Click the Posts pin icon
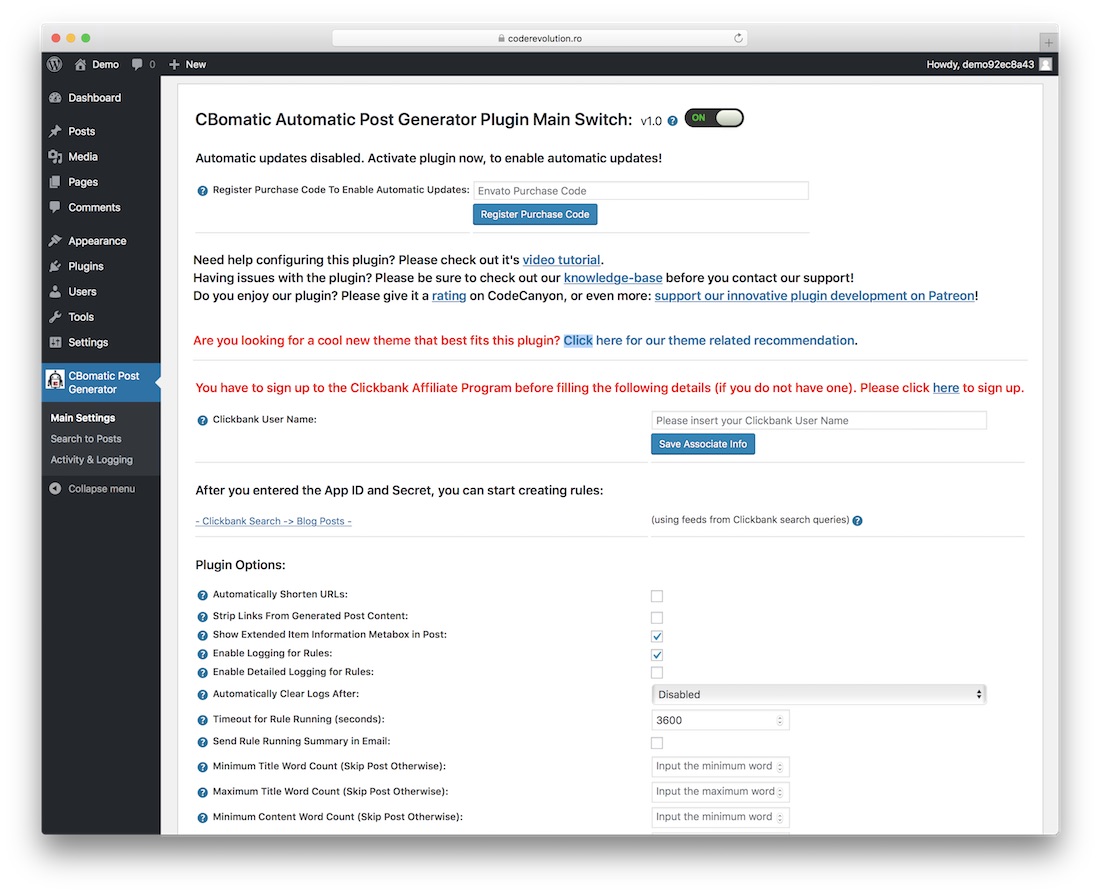 click(x=55, y=131)
